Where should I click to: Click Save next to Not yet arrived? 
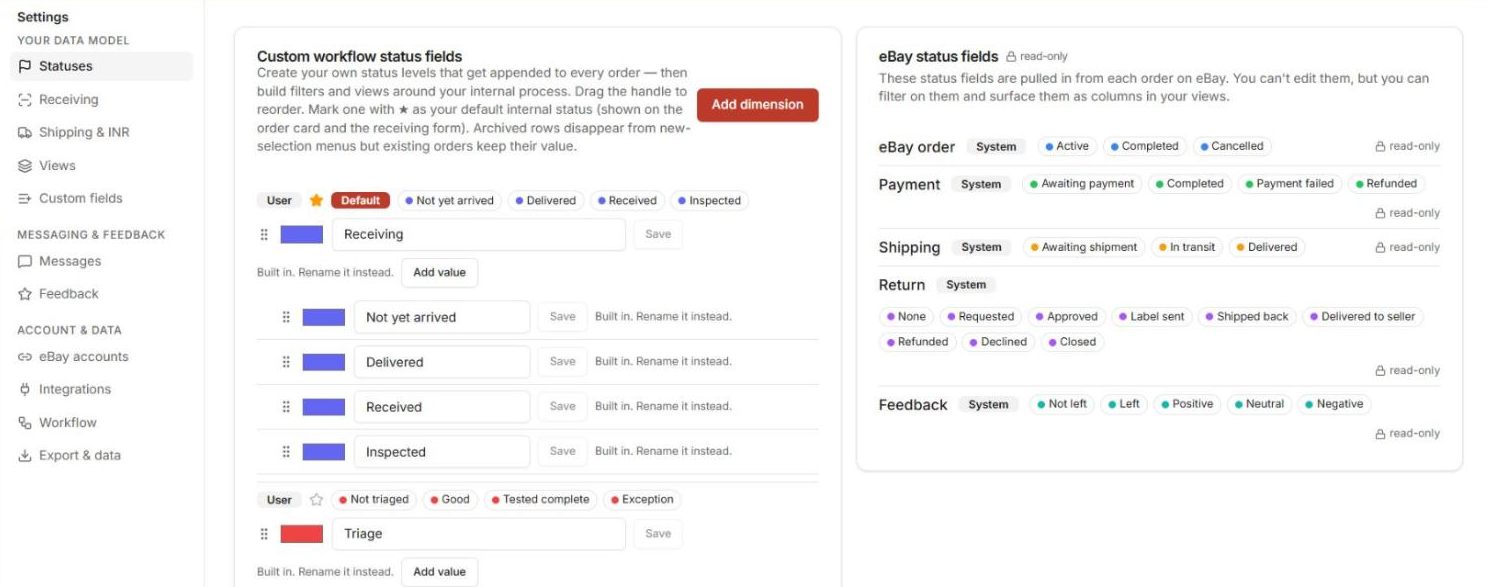(x=563, y=317)
